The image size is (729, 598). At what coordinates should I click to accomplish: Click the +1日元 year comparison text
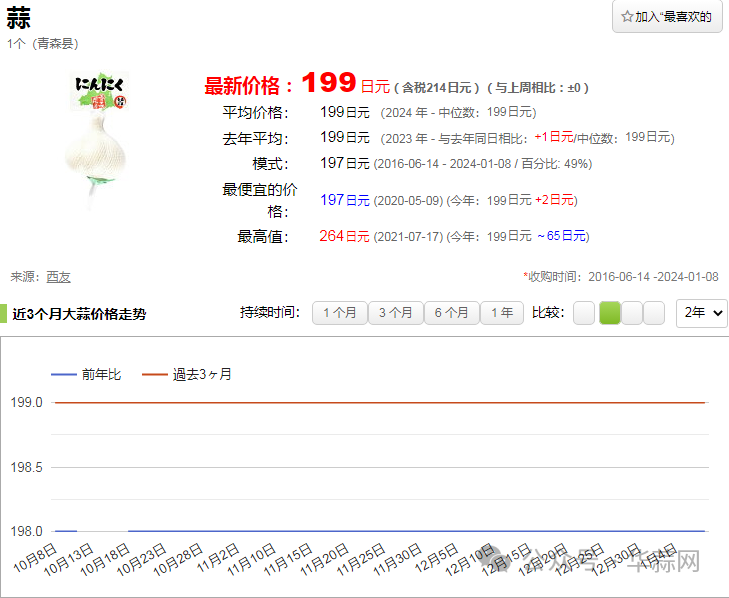[554, 137]
